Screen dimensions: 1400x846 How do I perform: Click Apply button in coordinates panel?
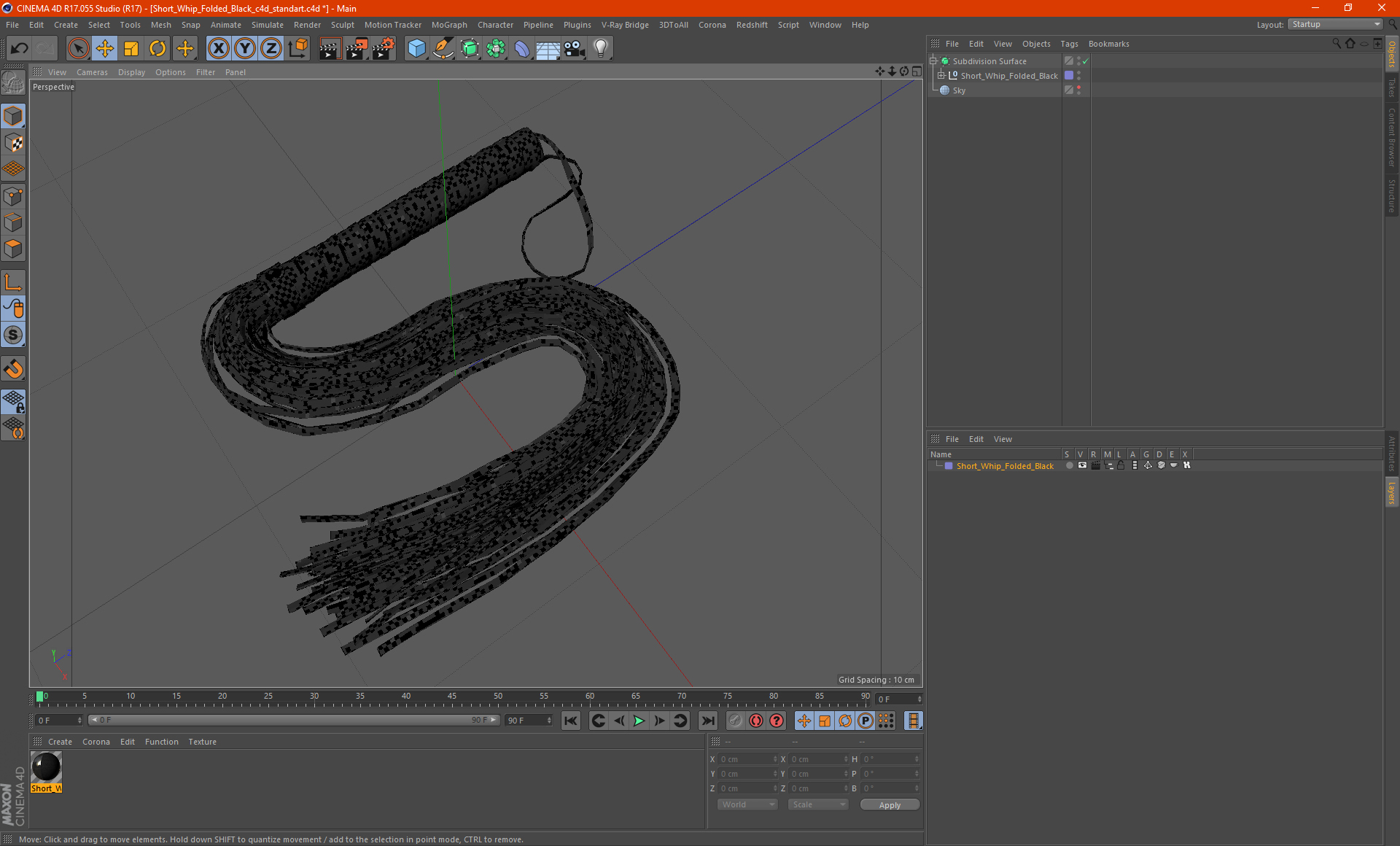point(885,804)
